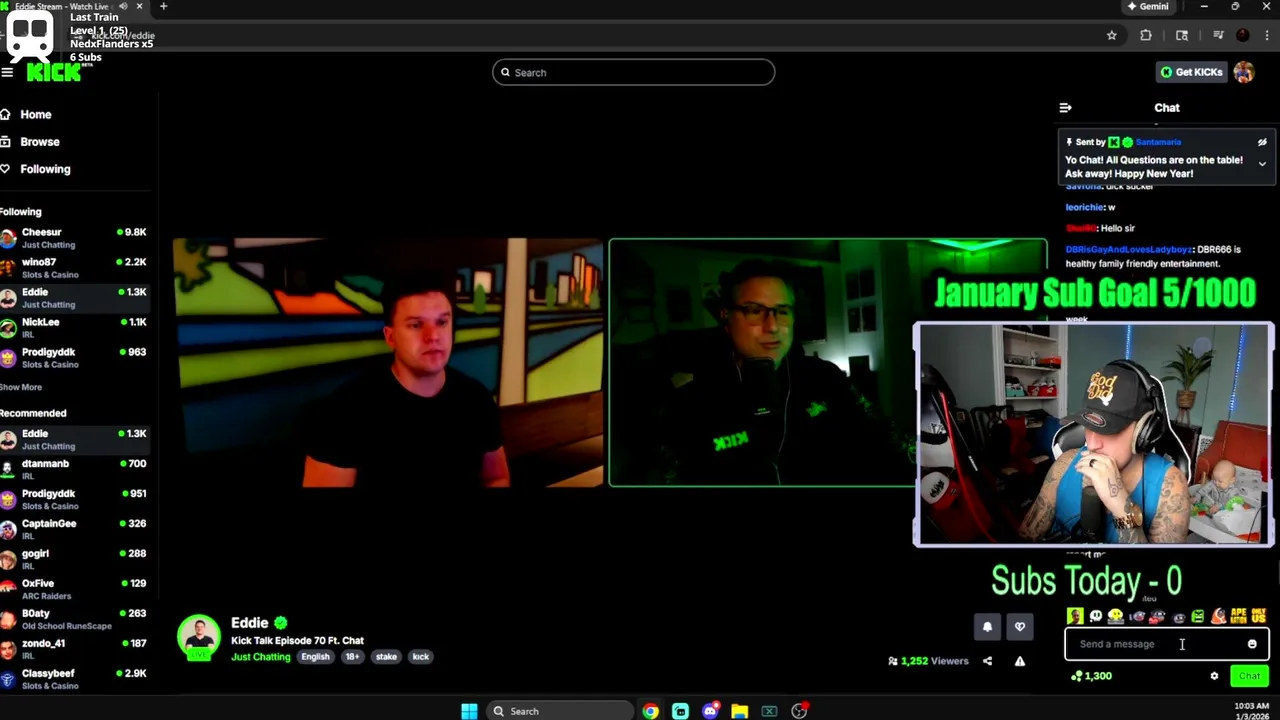This screenshot has height=720, width=1280.
Task: Click Get KICKs button
Action: click(x=1191, y=72)
